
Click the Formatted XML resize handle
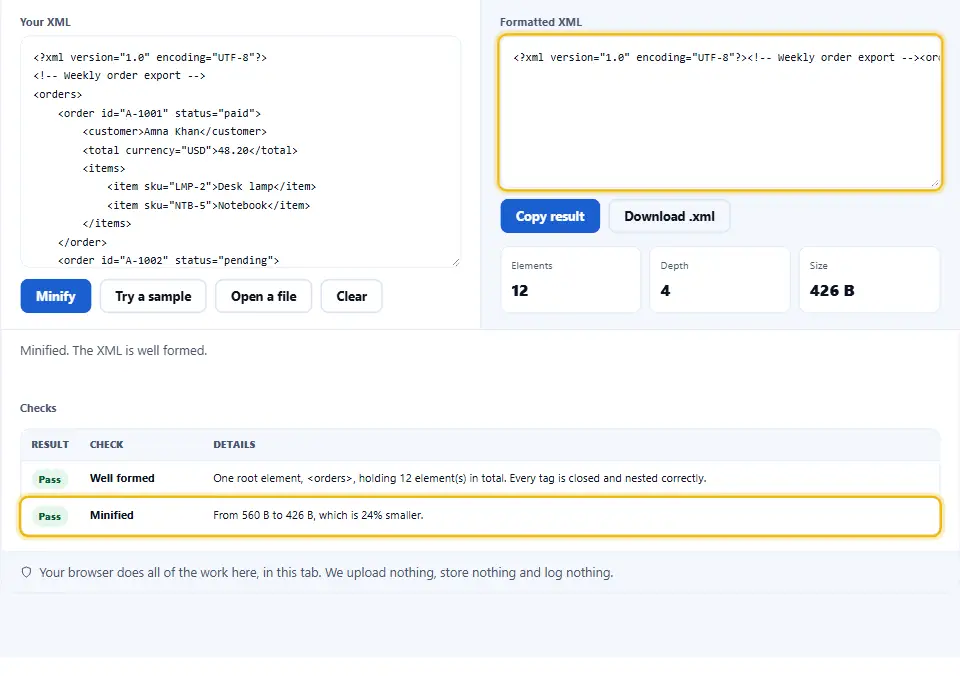[x=935, y=183]
